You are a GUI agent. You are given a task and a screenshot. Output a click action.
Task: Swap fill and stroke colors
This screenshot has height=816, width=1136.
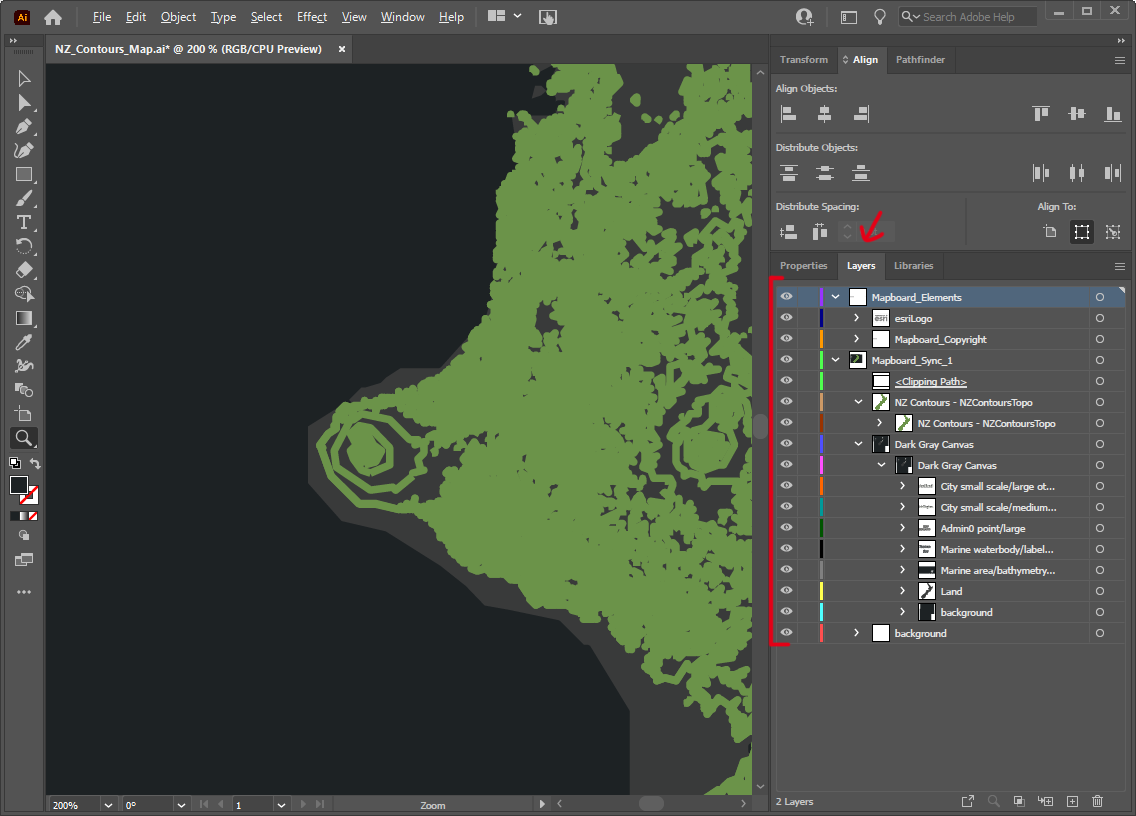[x=35, y=463]
